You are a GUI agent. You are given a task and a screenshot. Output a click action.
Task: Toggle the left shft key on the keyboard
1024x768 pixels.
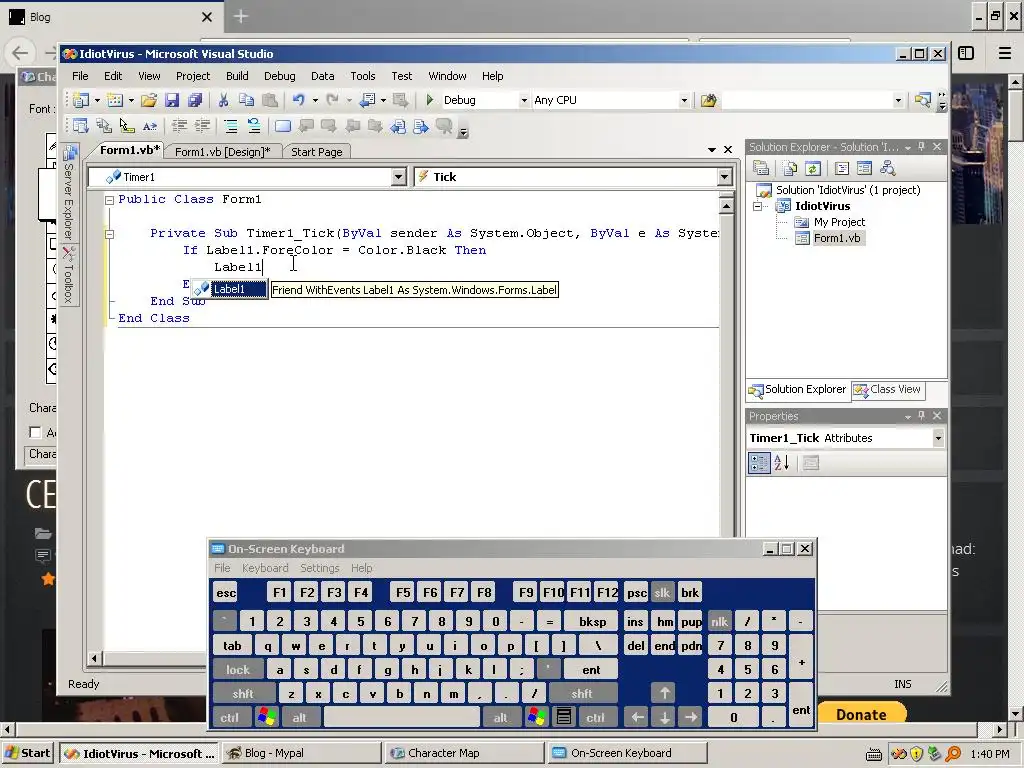[243, 694]
